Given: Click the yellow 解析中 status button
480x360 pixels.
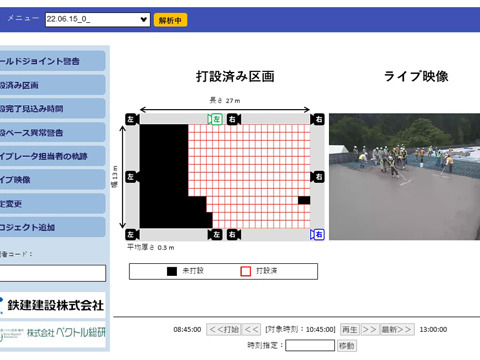Looking at the screenshot, I should tap(170, 20).
